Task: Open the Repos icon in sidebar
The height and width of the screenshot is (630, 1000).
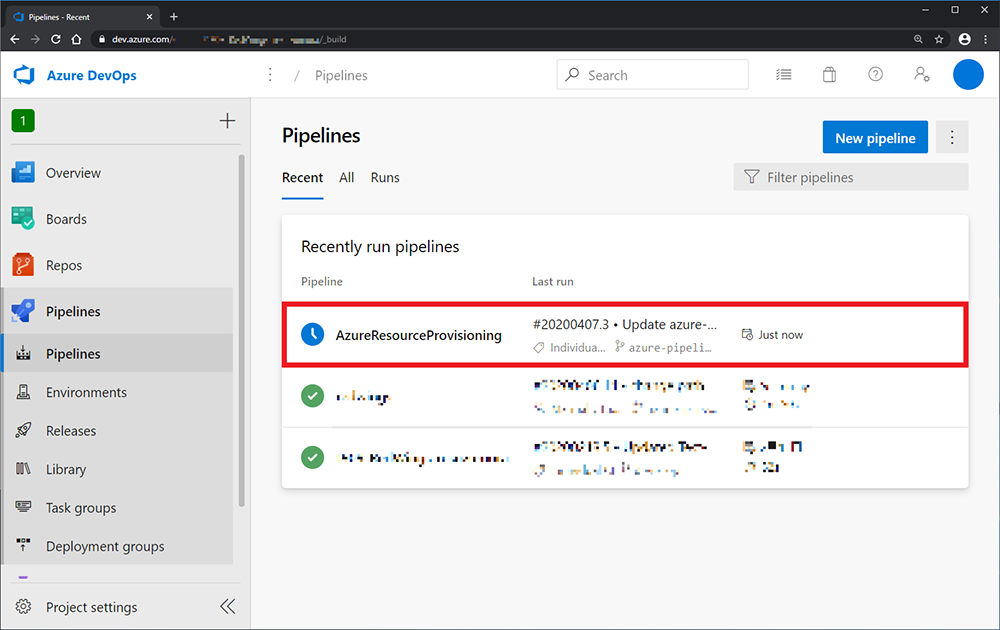Action: [x=23, y=265]
